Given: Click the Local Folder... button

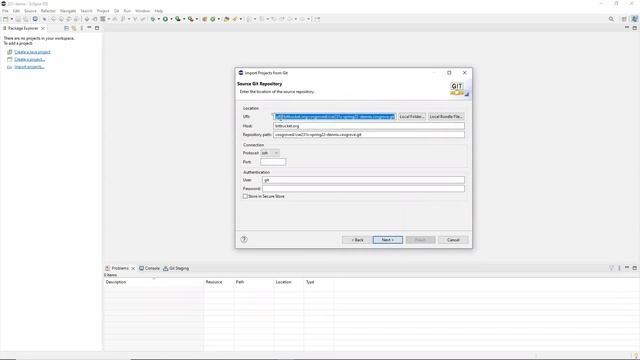Looking at the screenshot, I should point(412,116).
